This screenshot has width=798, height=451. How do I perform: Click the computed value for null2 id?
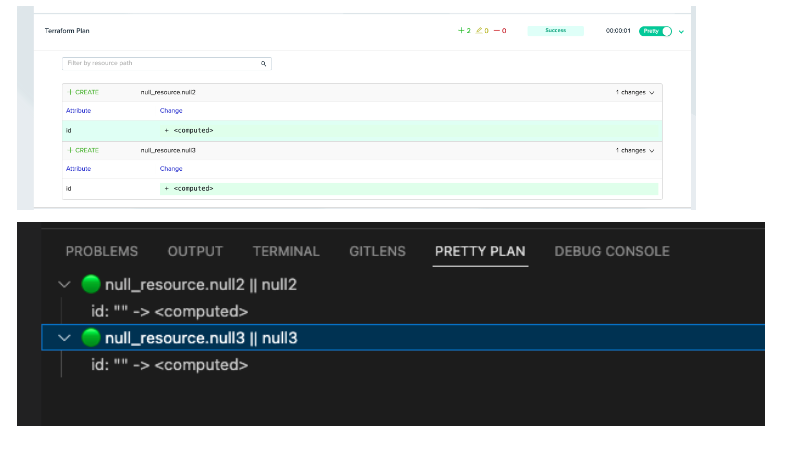pos(193,130)
